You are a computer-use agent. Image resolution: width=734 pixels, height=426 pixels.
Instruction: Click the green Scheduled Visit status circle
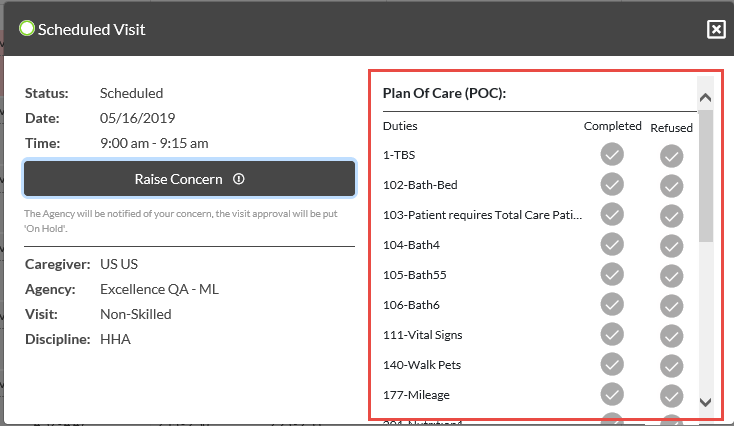[27, 29]
